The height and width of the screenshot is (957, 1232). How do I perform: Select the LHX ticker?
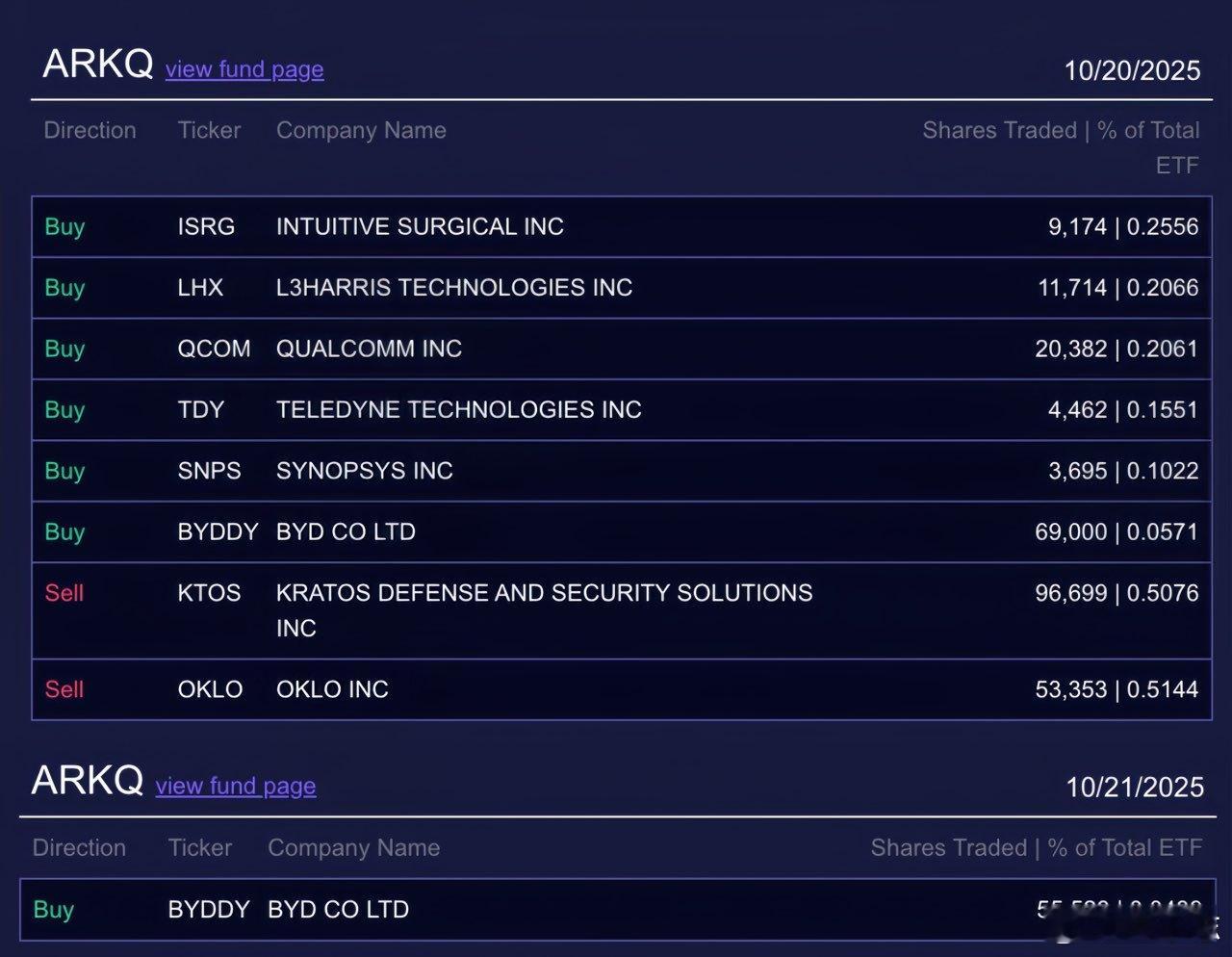click(x=200, y=287)
